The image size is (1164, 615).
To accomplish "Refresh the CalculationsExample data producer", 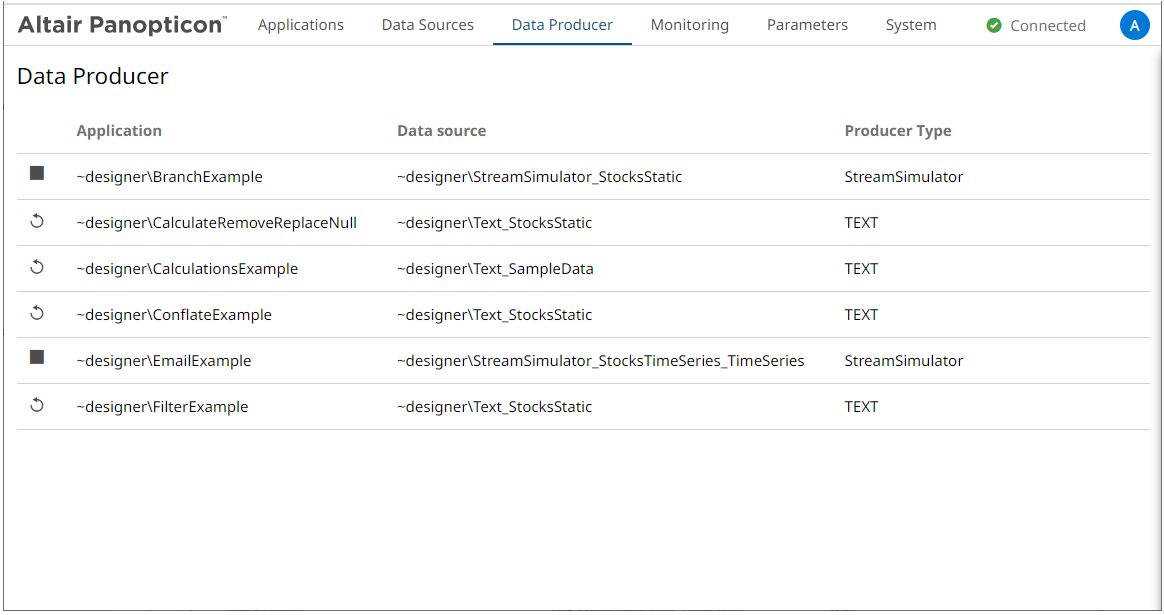I will (37, 267).
